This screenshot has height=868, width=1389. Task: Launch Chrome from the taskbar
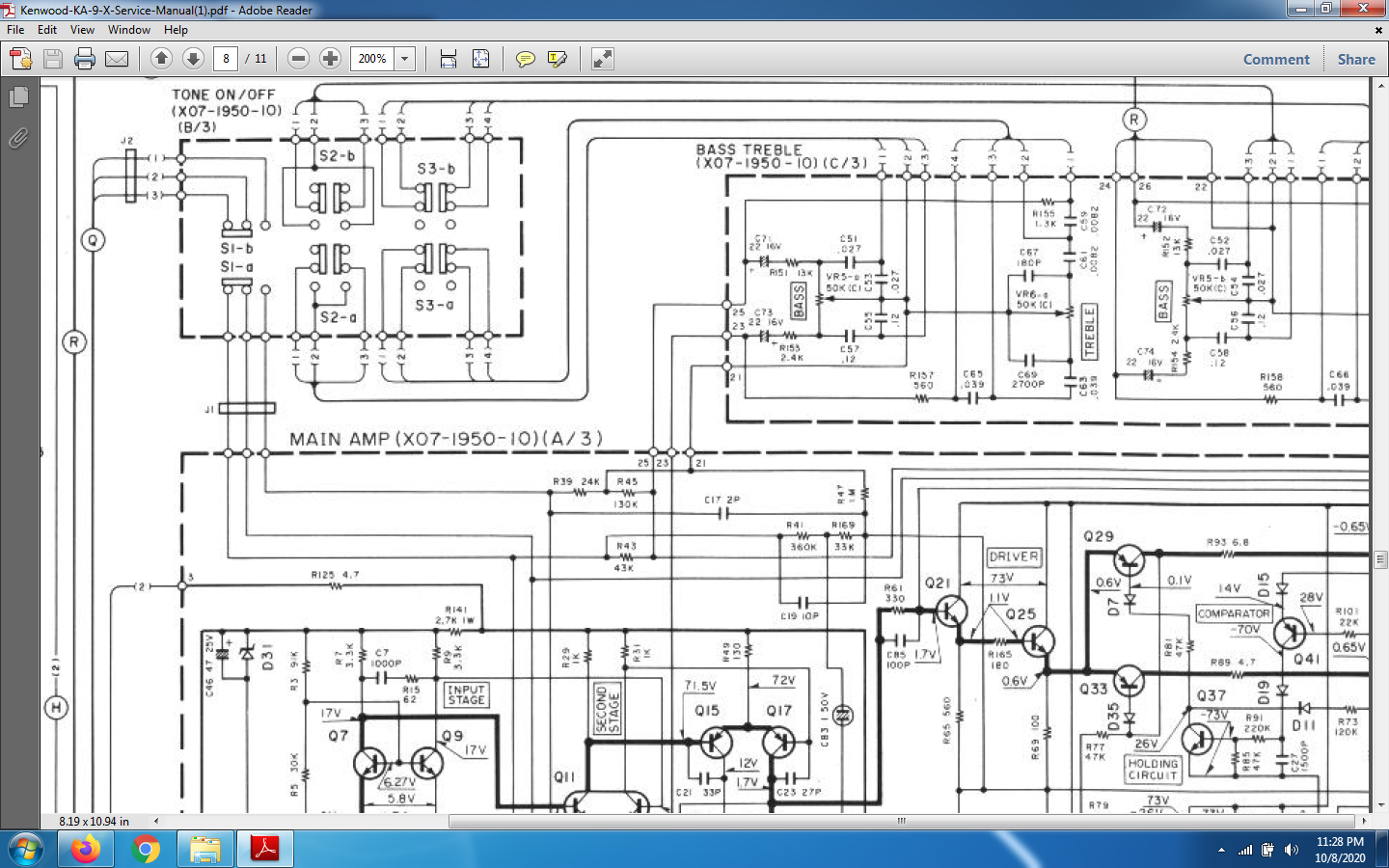click(146, 850)
